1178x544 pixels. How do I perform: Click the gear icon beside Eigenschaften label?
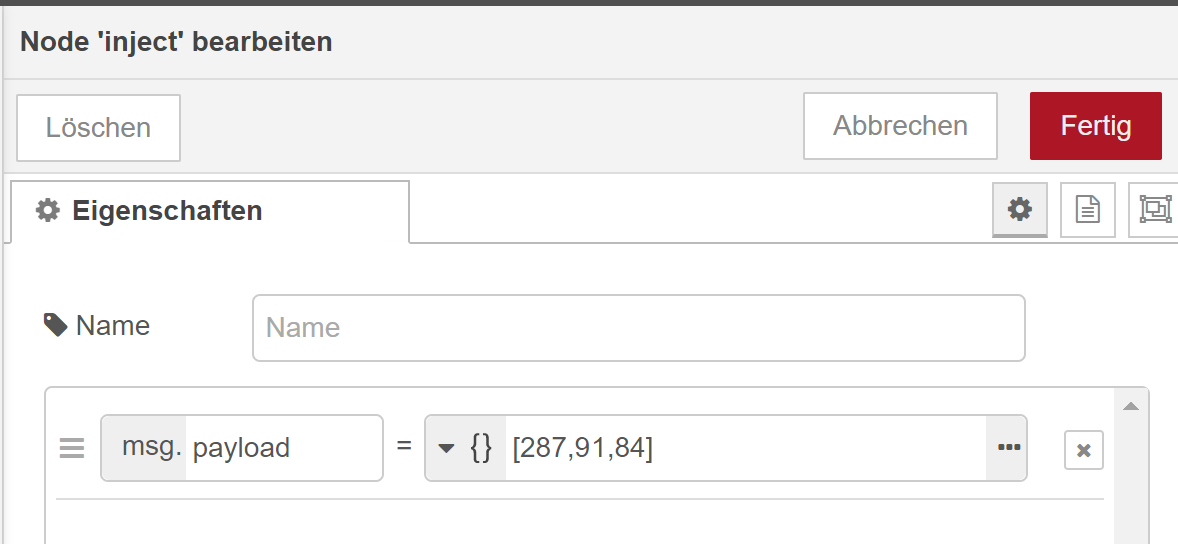(x=46, y=211)
